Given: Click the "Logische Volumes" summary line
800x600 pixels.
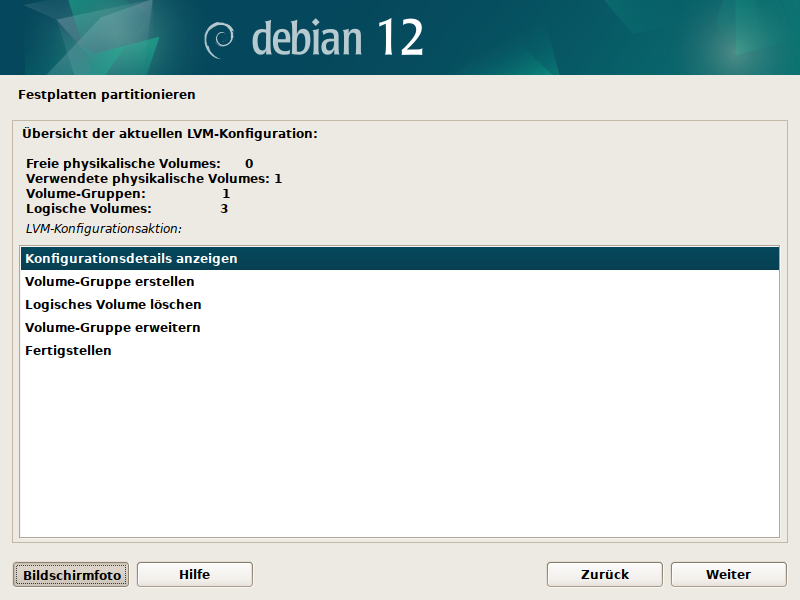Looking at the screenshot, I should pos(88,209).
